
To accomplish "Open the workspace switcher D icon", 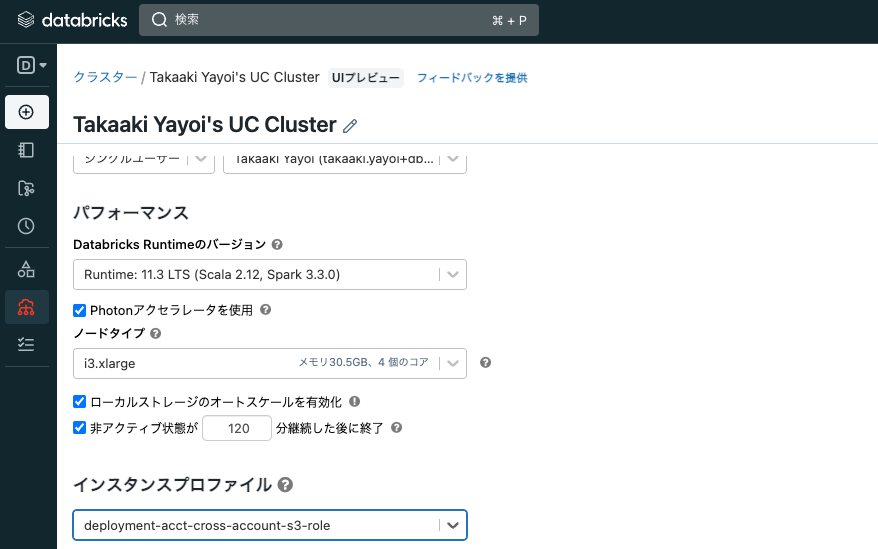I will pos(31,65).
